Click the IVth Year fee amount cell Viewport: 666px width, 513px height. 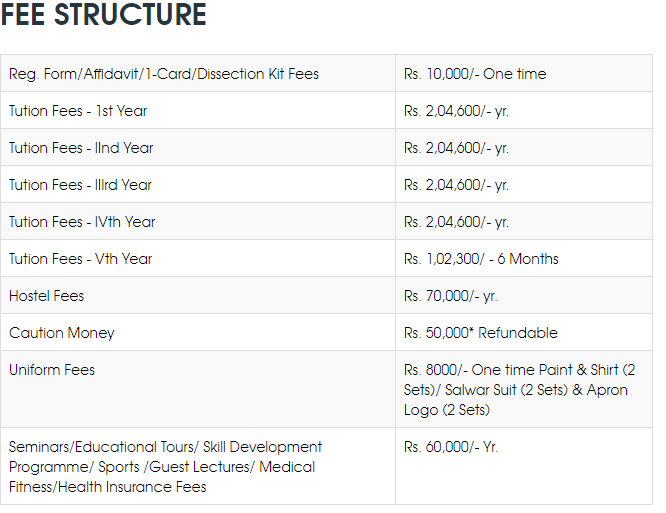point(456,222)
